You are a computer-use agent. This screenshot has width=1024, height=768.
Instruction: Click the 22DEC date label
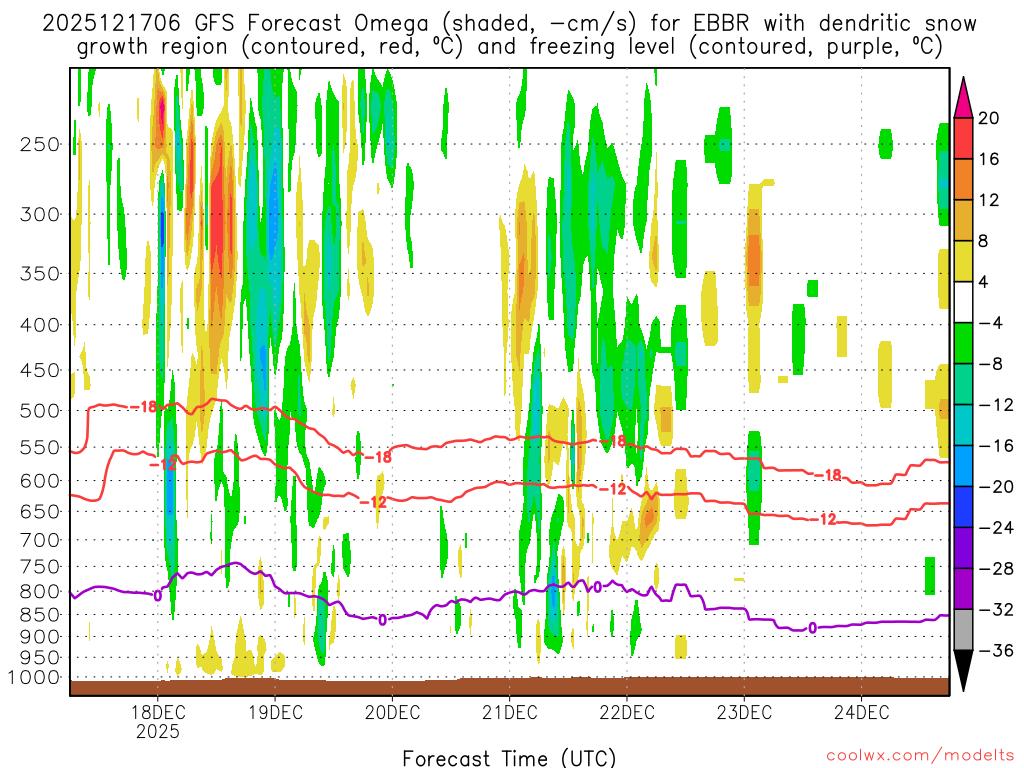[x=627, y=712]
